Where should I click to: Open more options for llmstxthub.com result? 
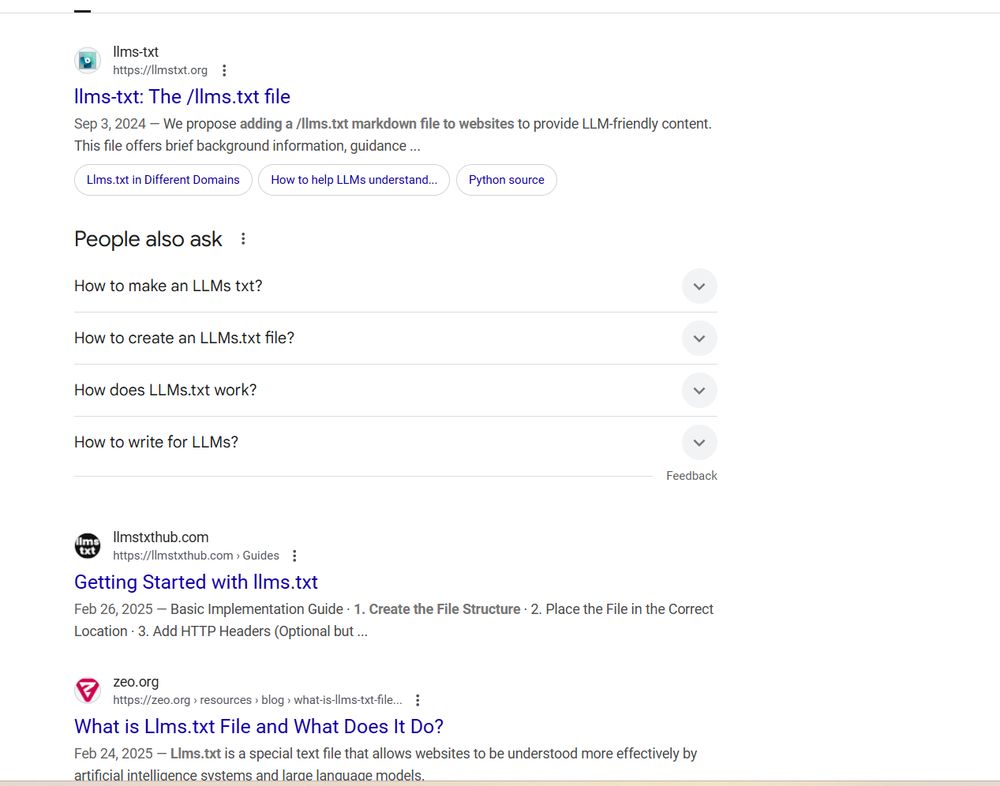[x=295, y=556]
